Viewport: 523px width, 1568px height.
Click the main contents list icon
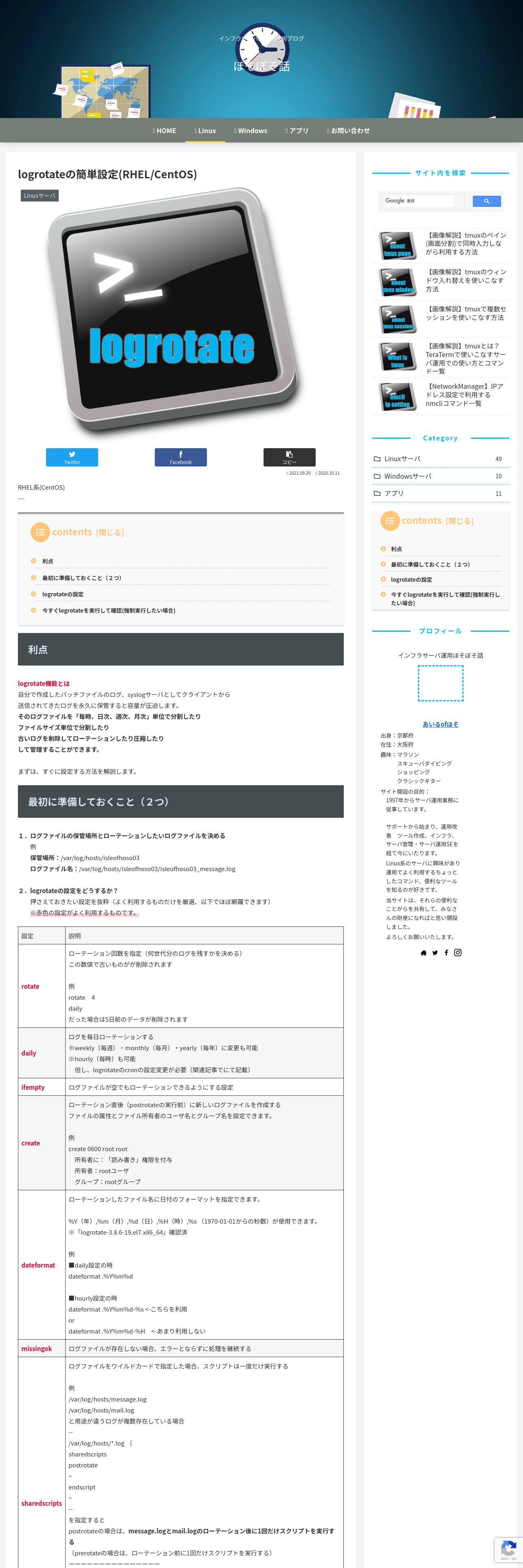point(40,532)
